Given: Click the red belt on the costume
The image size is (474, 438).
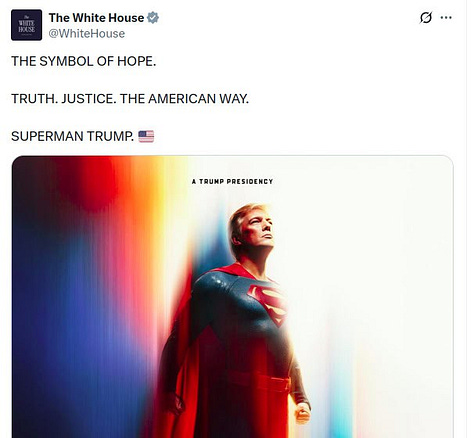Looking at the screenshot, I should point(260,380).
